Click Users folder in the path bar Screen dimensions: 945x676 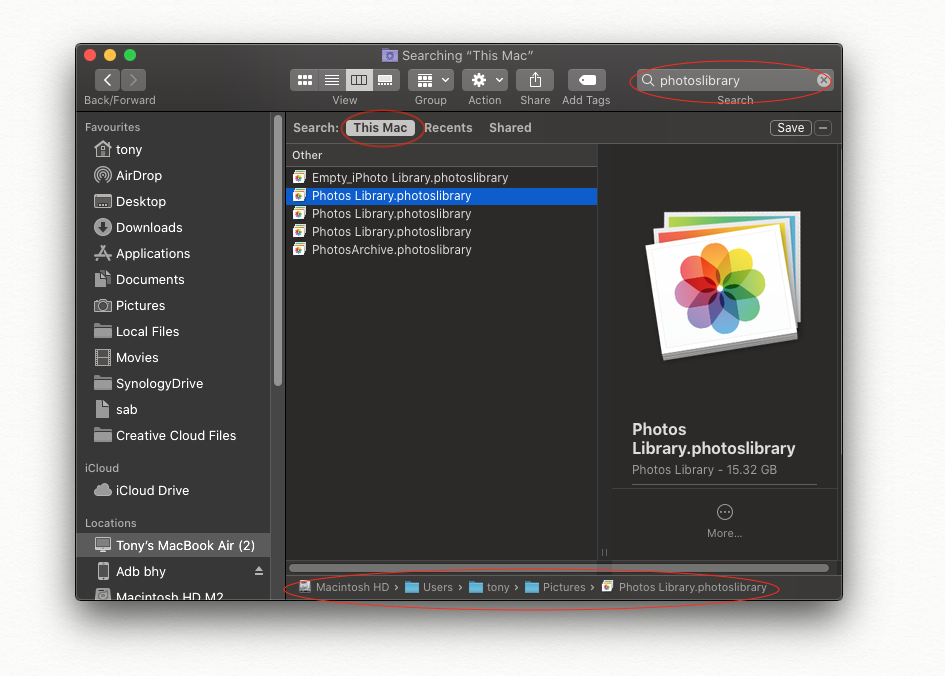pyautogui.click(x=429, y=587)
